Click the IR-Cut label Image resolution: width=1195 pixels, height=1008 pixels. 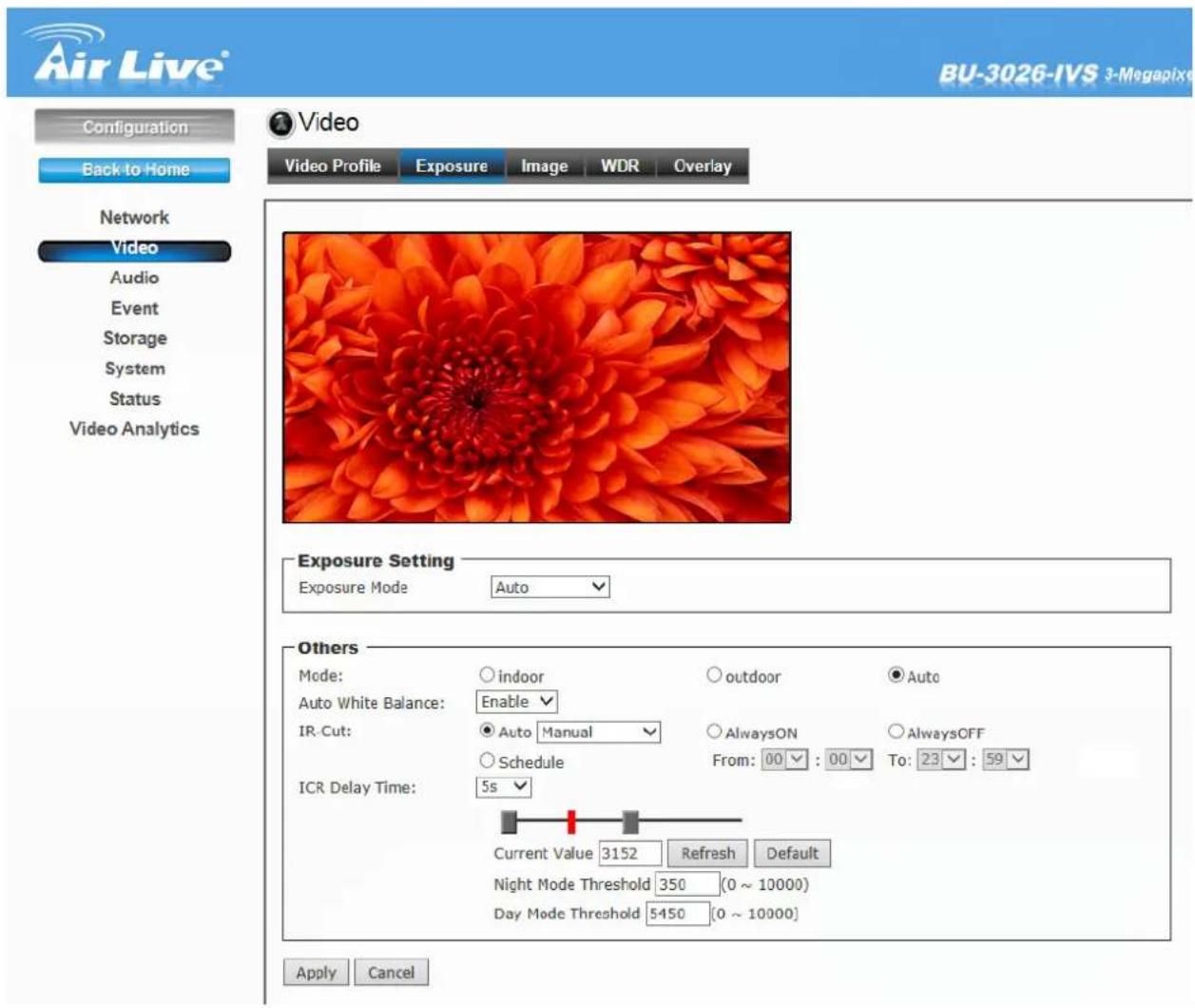324,731
